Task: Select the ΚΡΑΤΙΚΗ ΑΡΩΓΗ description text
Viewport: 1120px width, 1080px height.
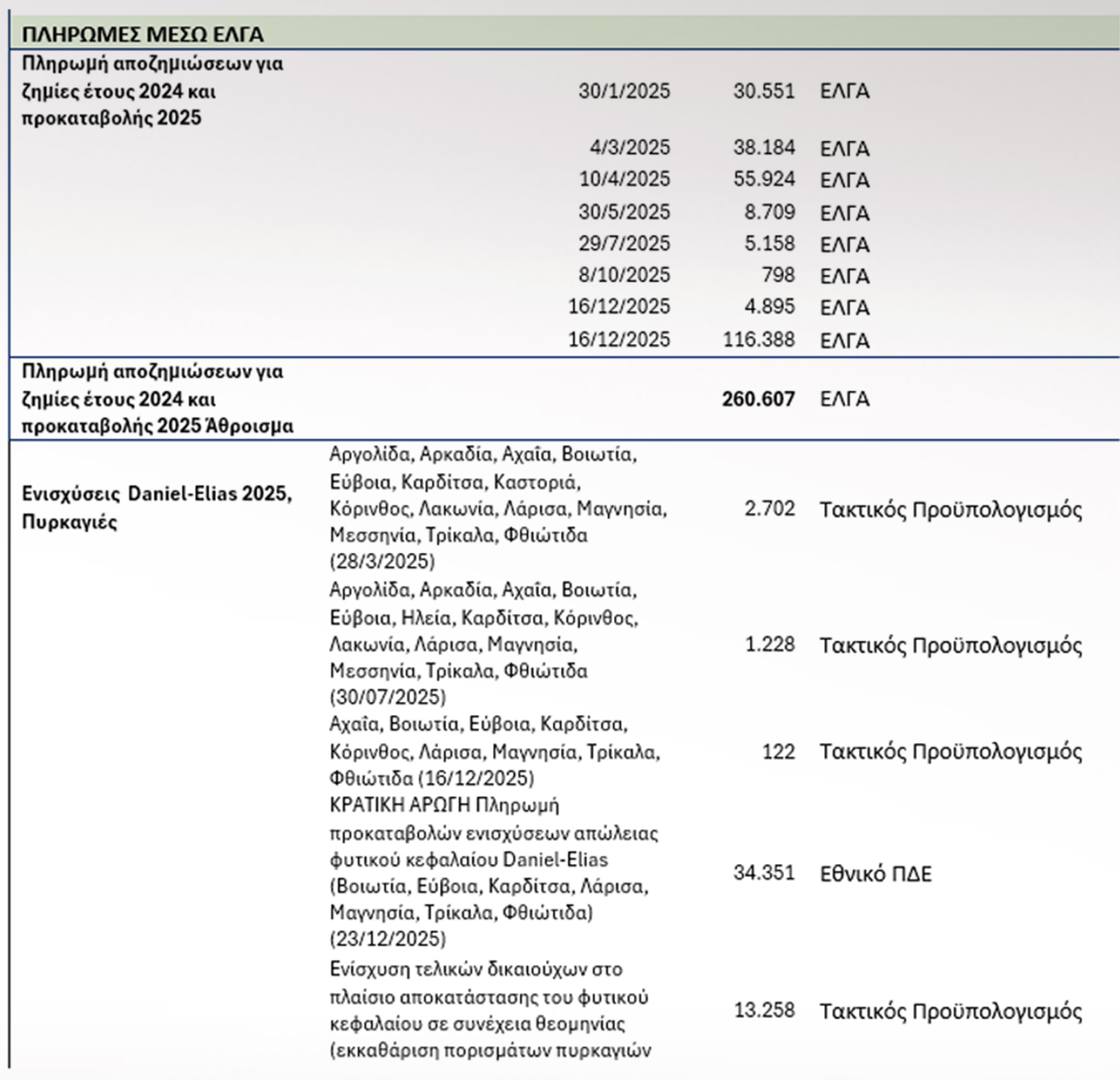Action: pyautogui.click(x=493, y=872)
